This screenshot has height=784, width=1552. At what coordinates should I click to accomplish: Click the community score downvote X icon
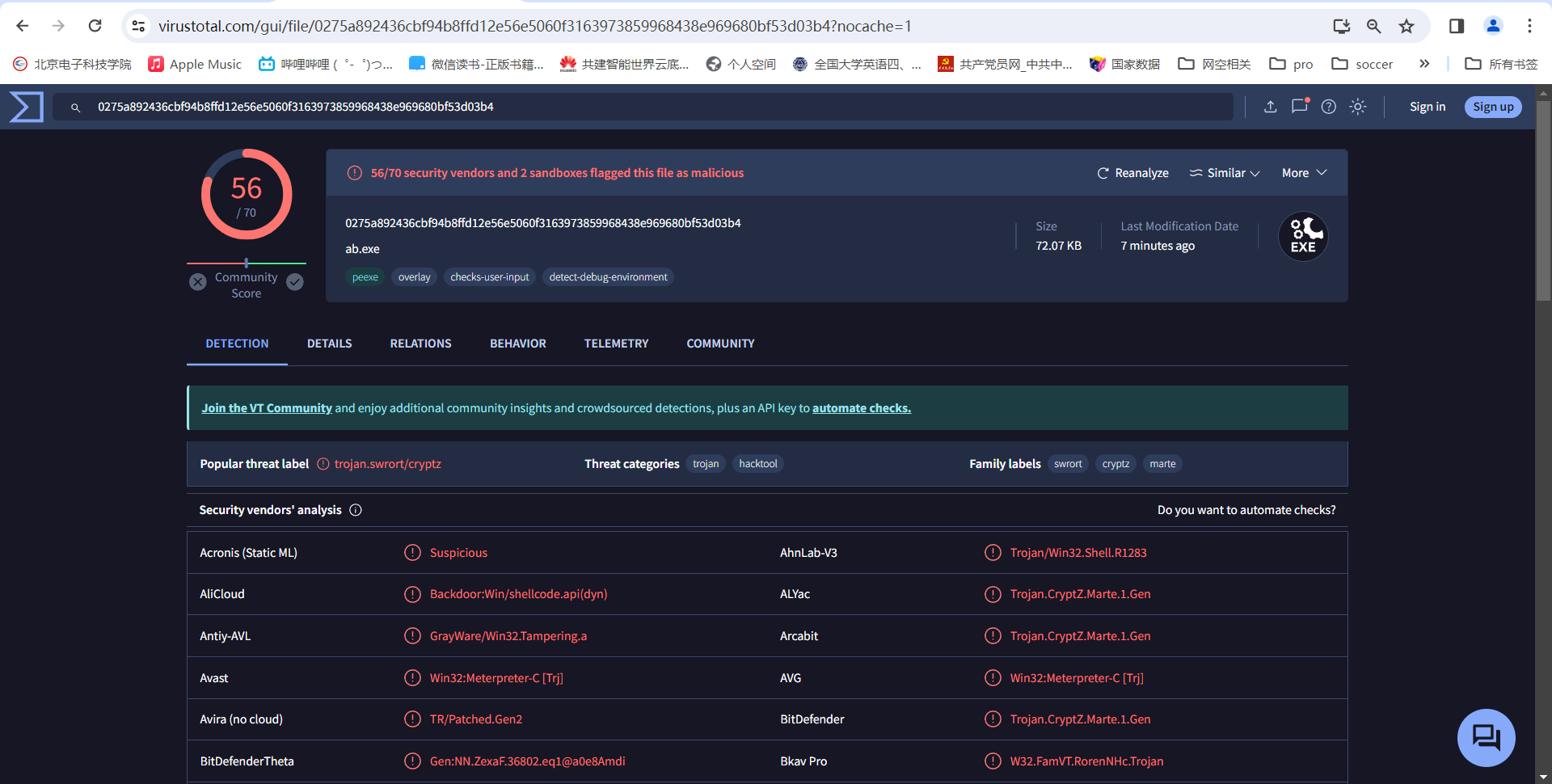tap(198, 282)
